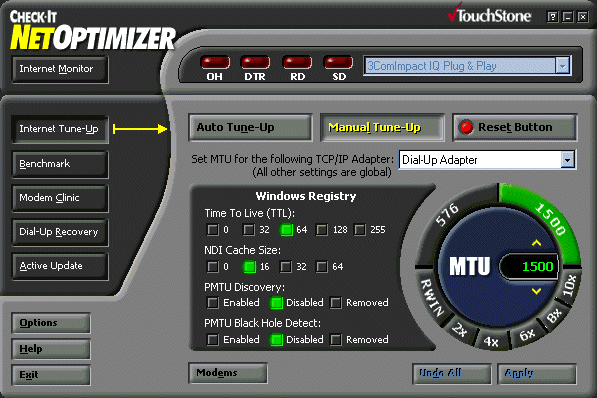
Task: Minimize the NetOptimizer window
Action: point(568,16)
